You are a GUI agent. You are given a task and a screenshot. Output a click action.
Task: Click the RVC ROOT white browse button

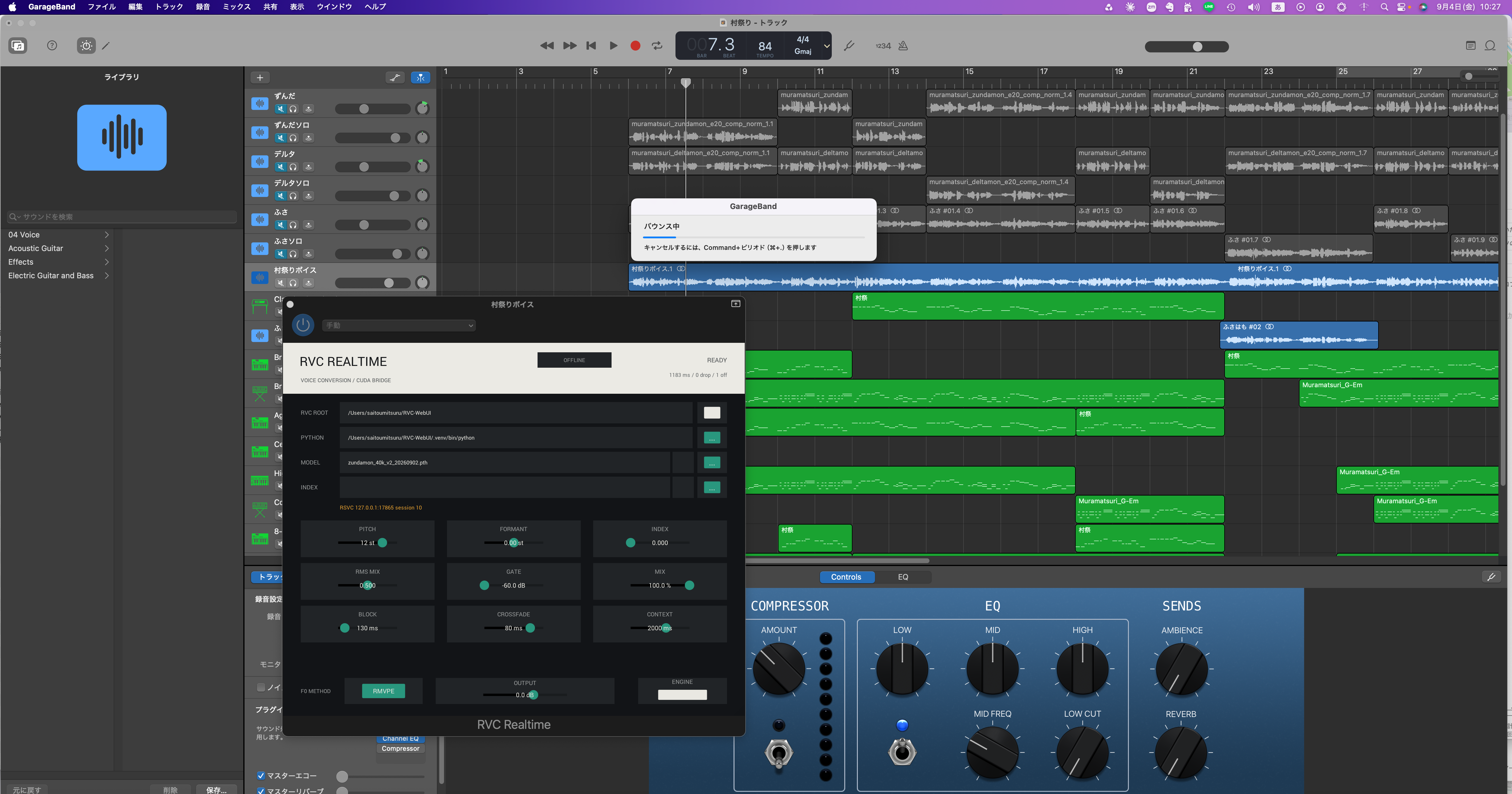click(711, 413)
